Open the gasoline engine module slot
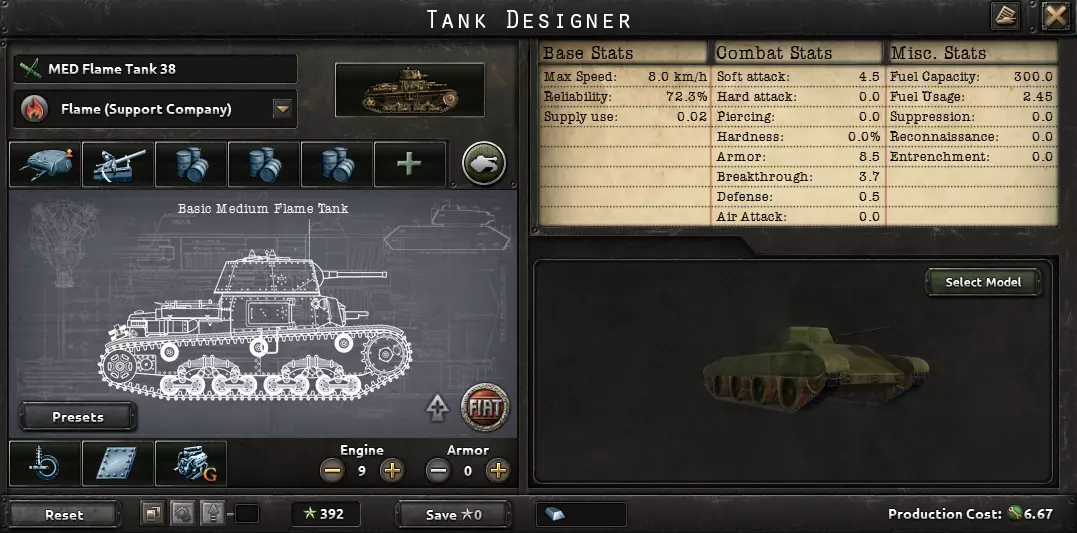1077x533 pixels. coord(191,464)
